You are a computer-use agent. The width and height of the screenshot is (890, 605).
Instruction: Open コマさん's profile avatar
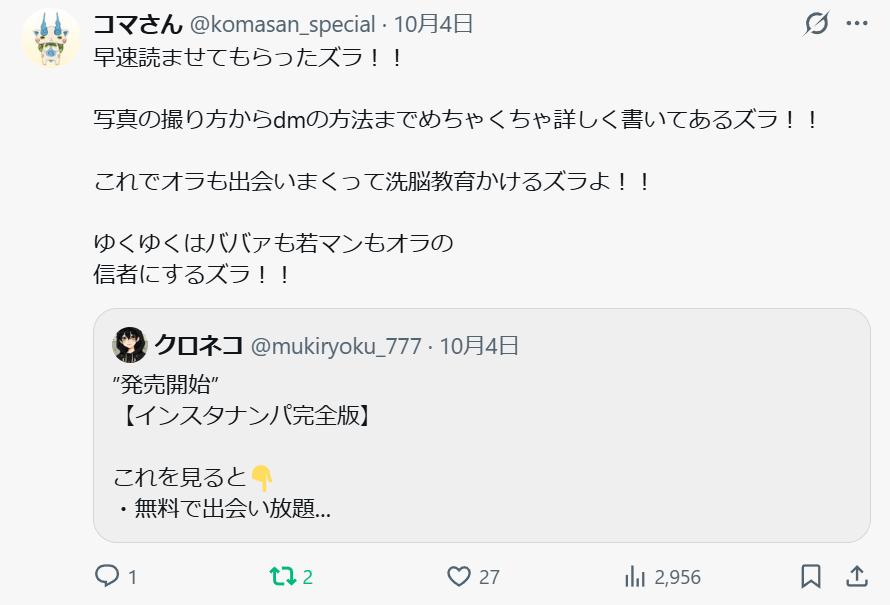coord(50,40)
